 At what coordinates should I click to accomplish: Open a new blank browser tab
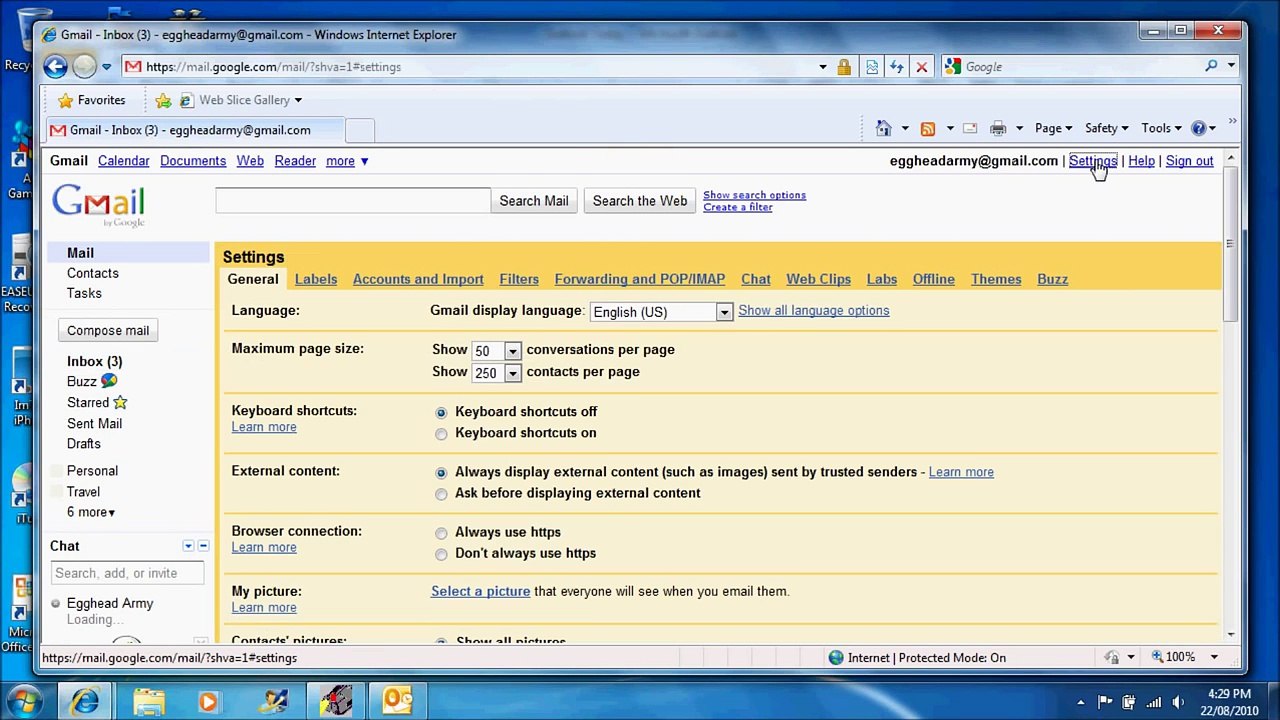(x=360, y=130)
